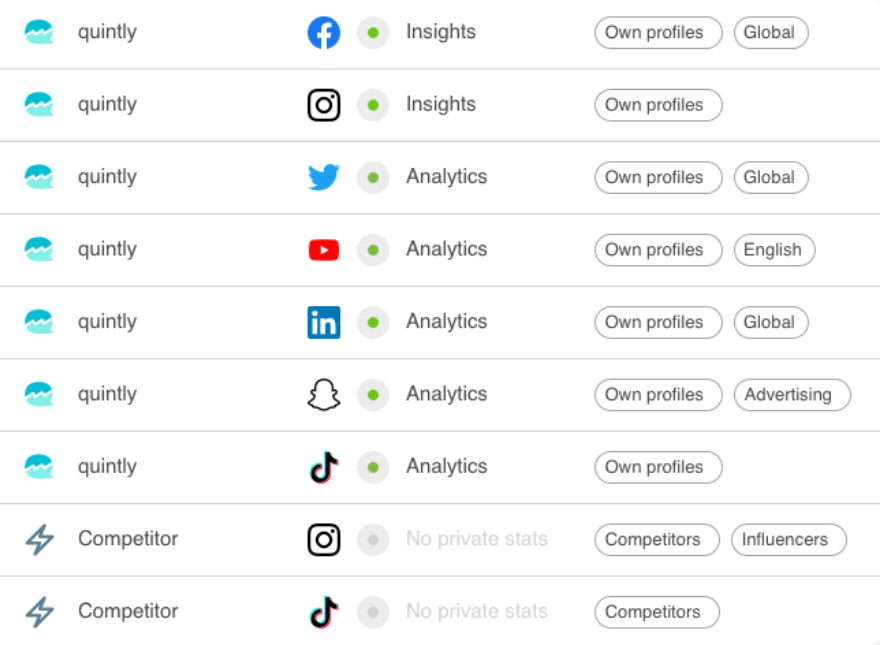The image size is (880, 645).
Task: Select the Influencers tag
Action: [x=788, y=540]
